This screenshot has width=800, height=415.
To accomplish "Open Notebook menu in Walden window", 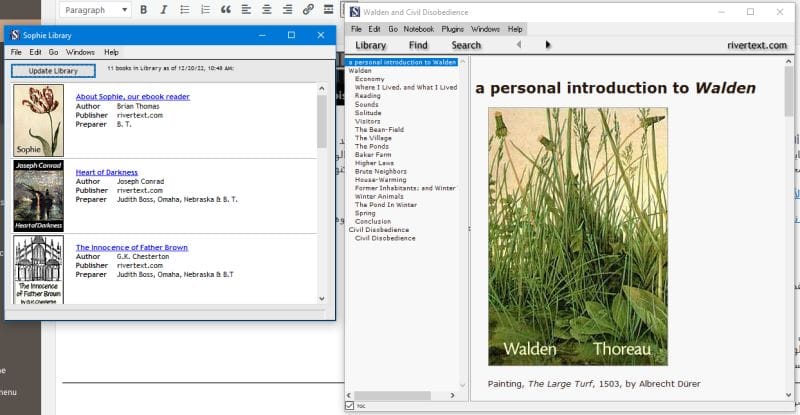I will [x=419, y=29].
